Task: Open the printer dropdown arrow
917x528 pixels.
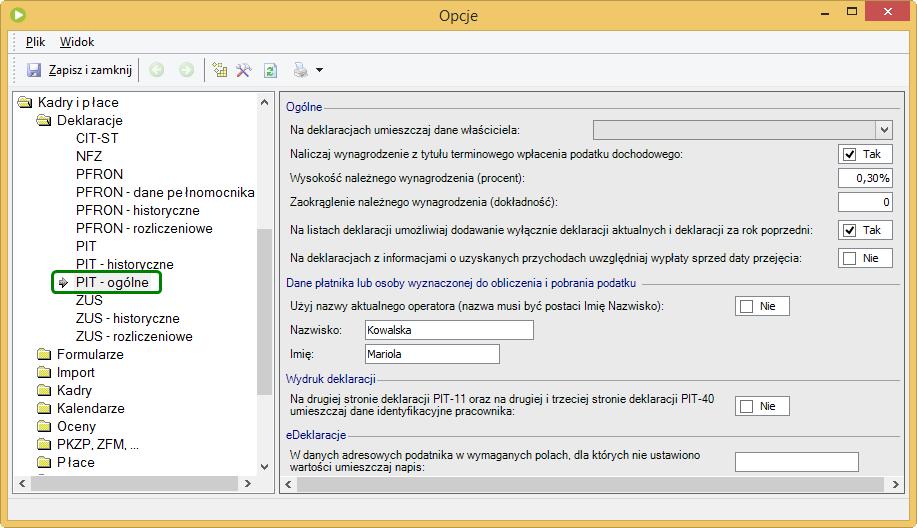Action: coord(319,70)
